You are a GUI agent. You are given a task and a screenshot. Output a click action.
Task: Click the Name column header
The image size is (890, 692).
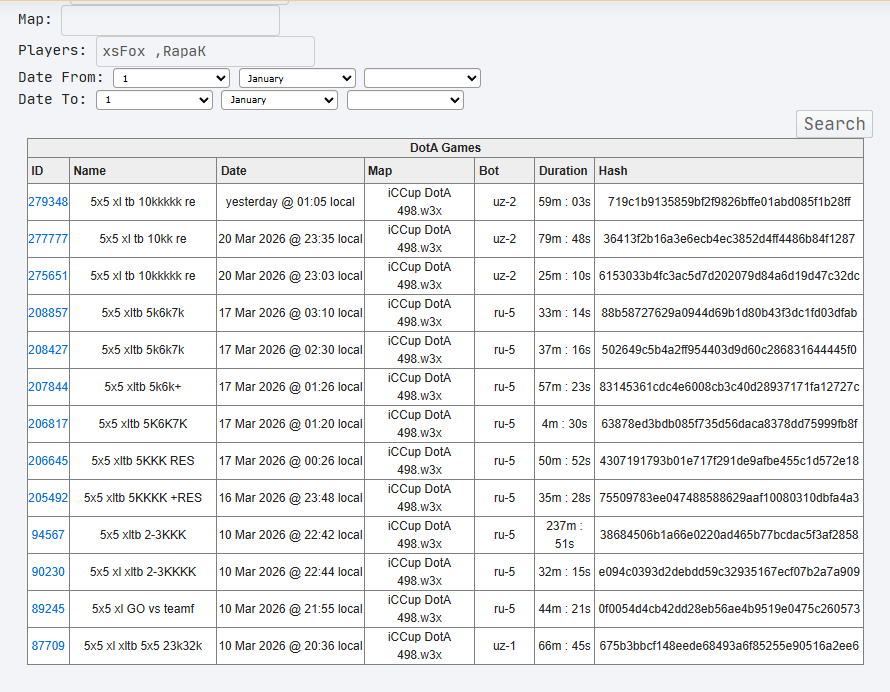tap(143, 171)
